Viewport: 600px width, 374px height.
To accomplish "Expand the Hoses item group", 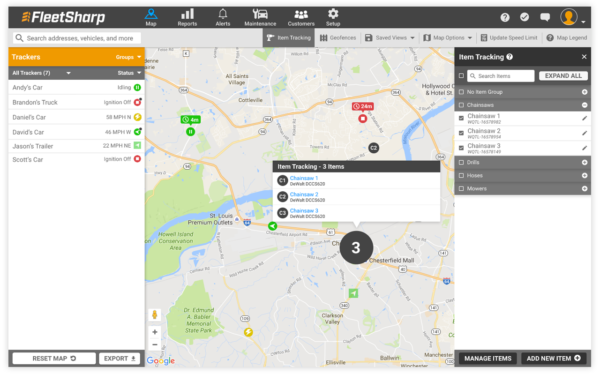I will pos(584,175).
